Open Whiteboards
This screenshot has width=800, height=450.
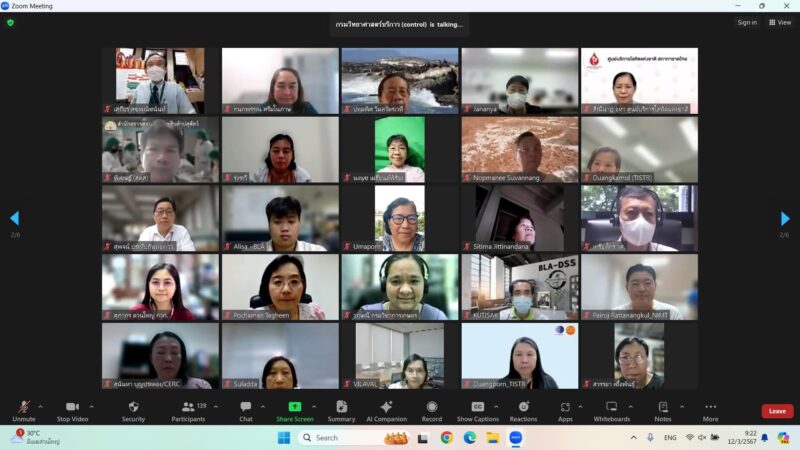612,411
